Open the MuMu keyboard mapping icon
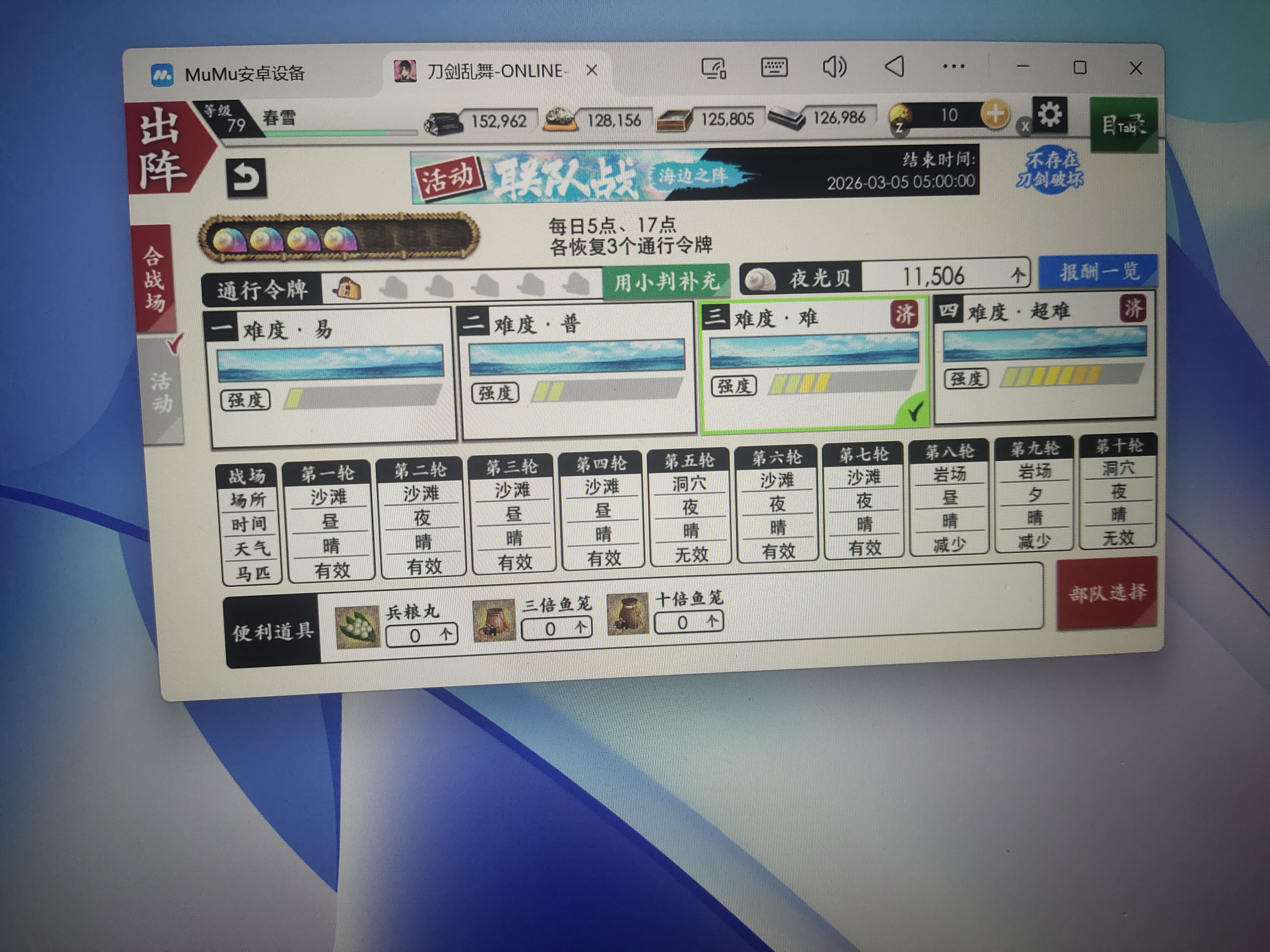1270x952 pixels. (774, 68)
